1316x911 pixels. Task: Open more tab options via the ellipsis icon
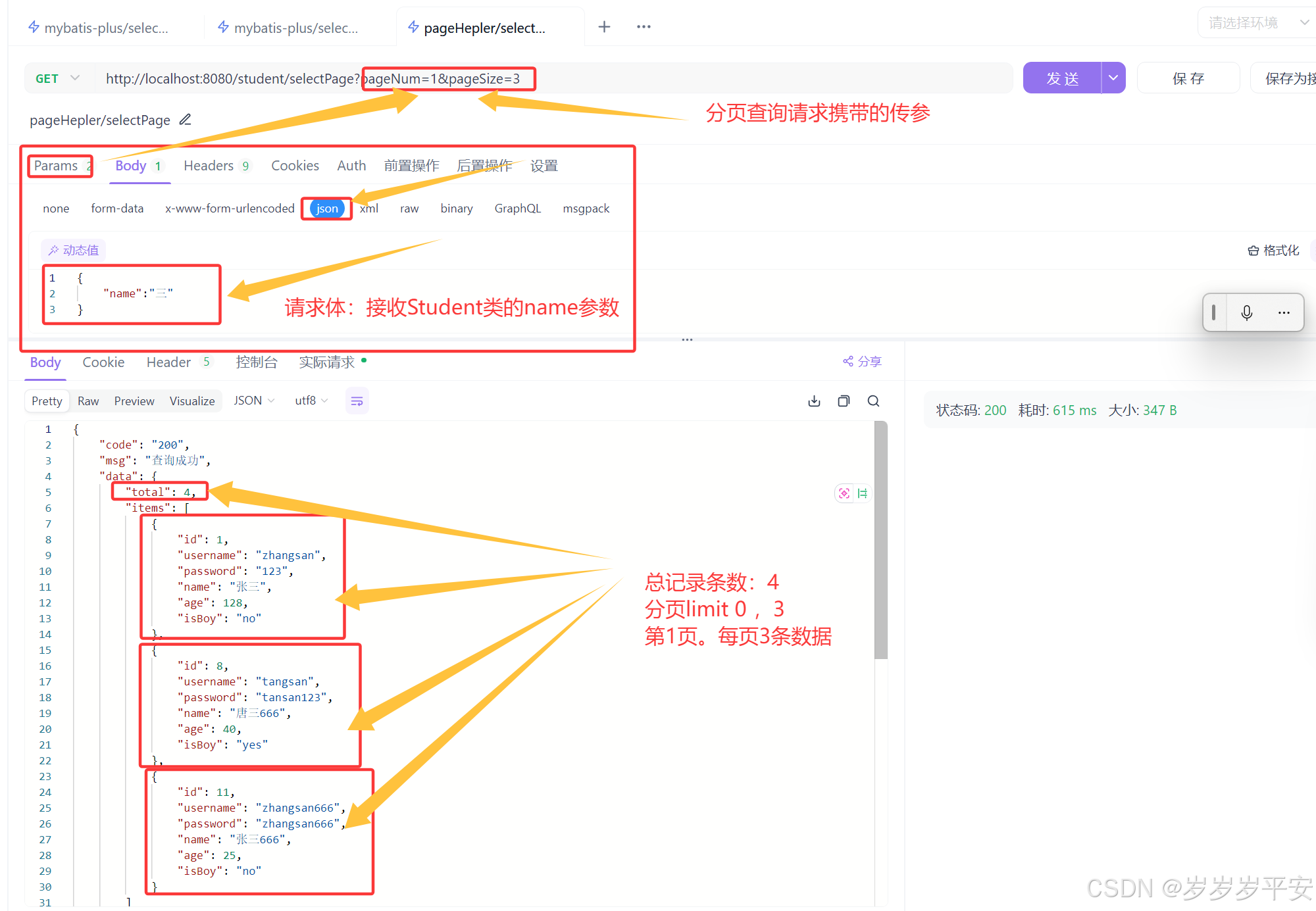click(x=643, y=26)
